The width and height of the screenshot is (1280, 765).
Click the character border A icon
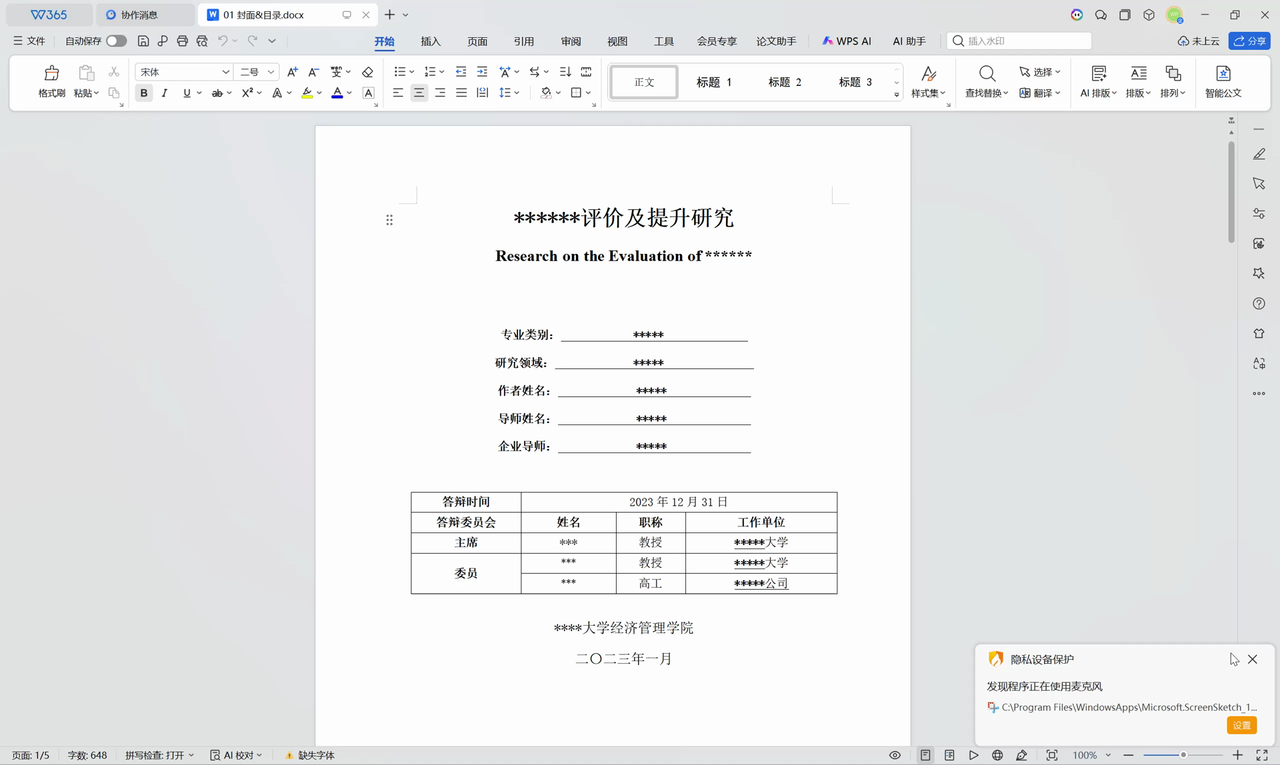(368, 93)
